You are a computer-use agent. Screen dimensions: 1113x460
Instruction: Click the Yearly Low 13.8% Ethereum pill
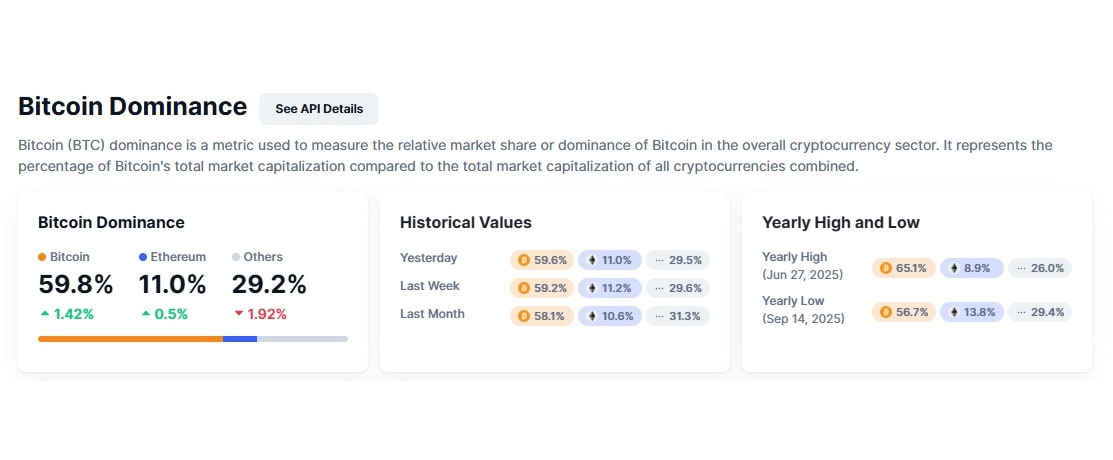(x=971, y=312)
